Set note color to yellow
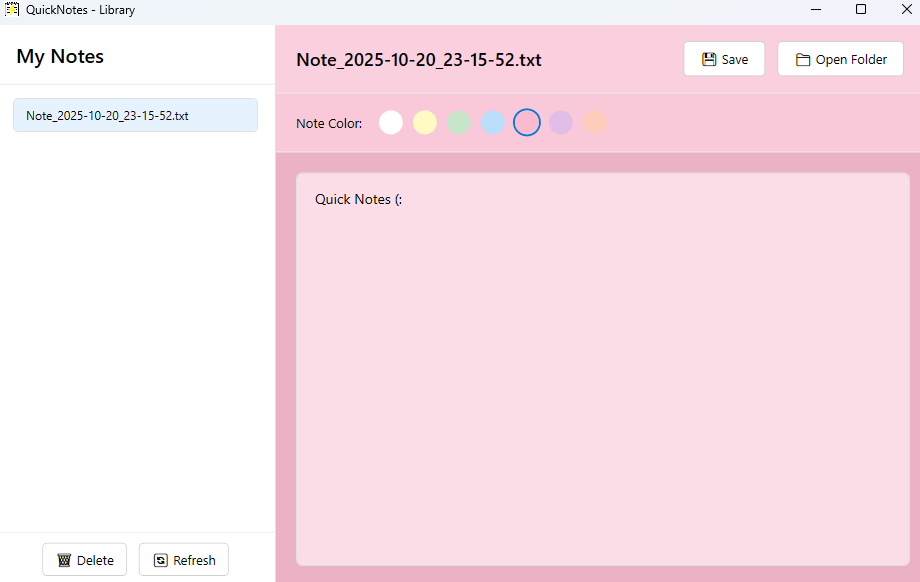The height and width of the screenshot is (582, 920). click(424, 122)
